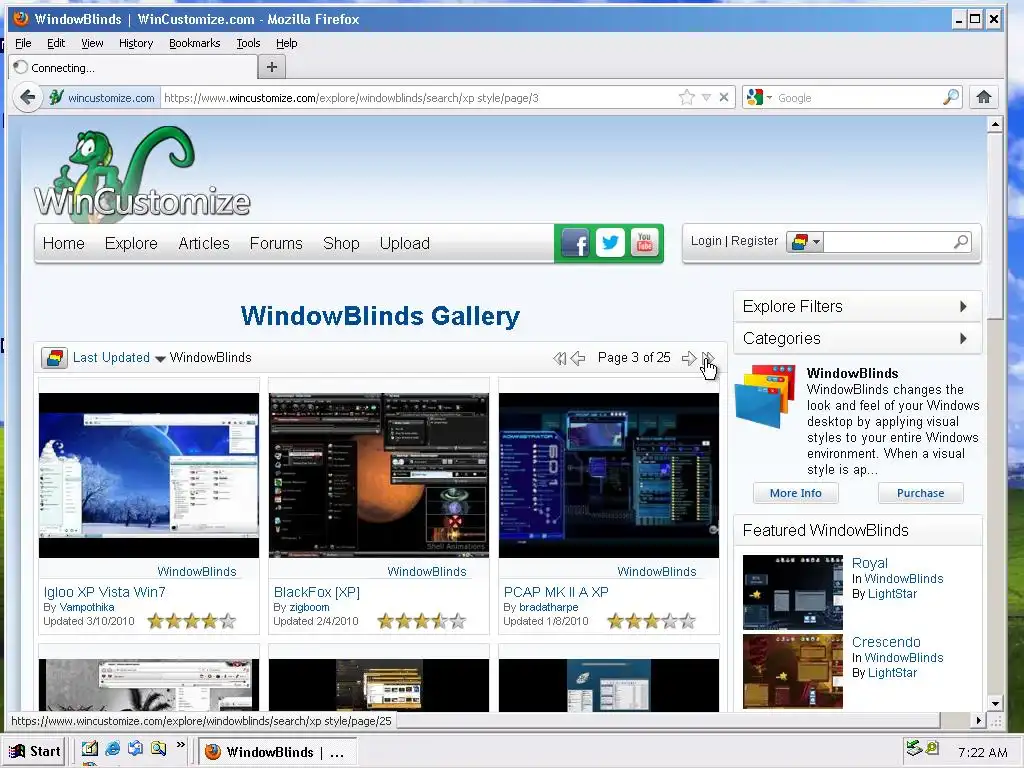
Task: Open the Help menu
Action: [x=286, y=43]
